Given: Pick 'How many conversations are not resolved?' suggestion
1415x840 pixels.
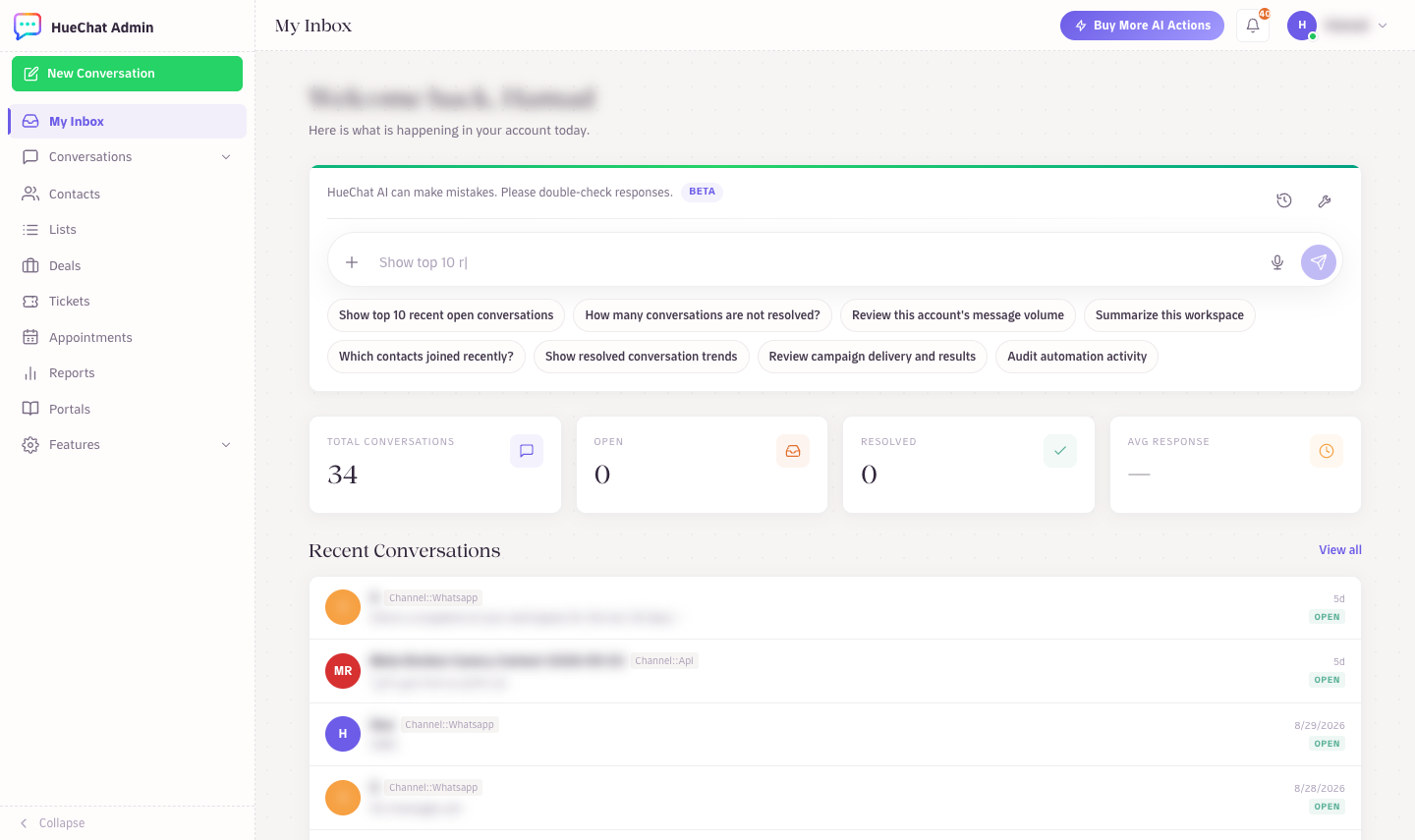Looking at the screenshot, I should pos(703,315).
